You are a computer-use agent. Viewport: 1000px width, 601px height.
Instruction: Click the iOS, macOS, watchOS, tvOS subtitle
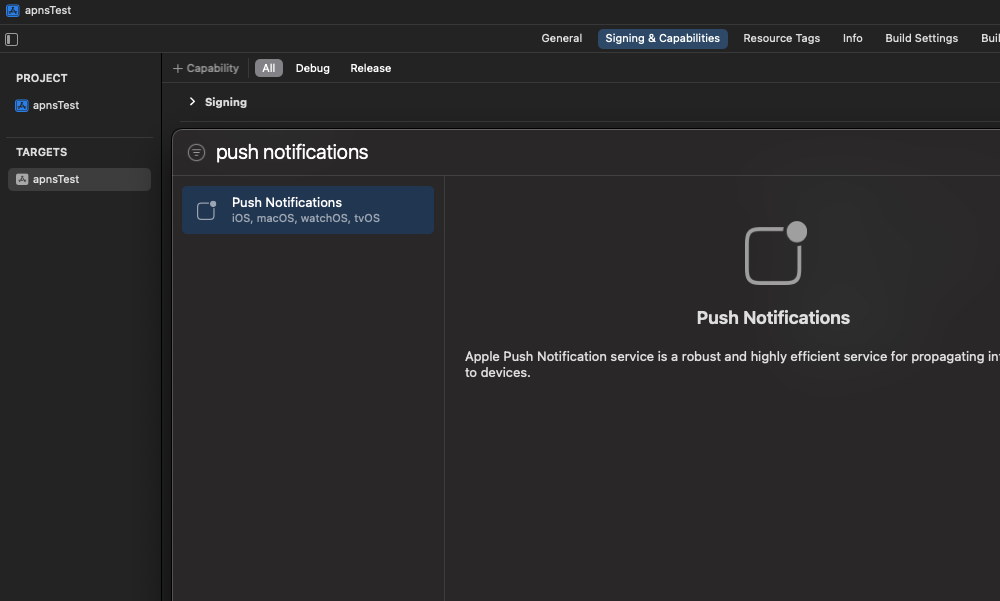pos(305,218)
